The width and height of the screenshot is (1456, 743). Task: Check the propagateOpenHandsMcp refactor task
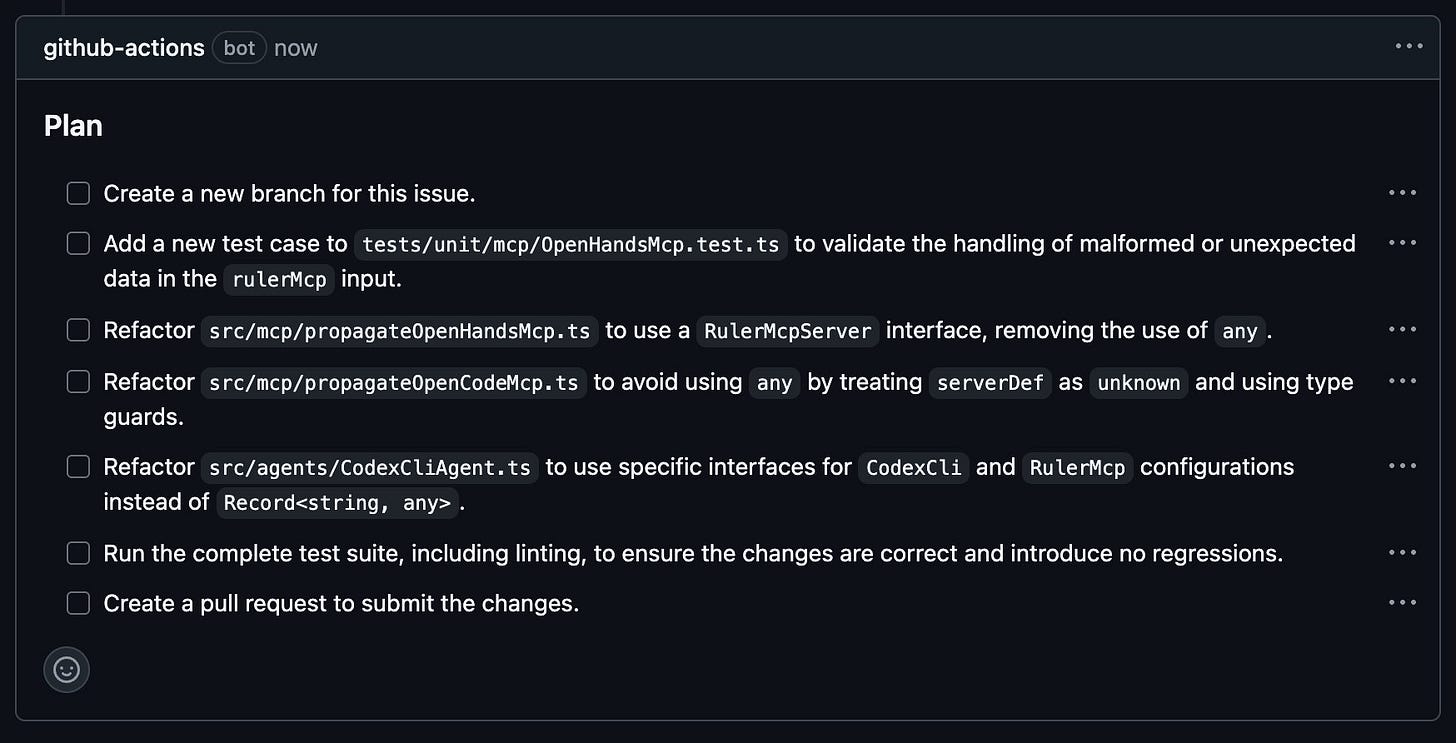click(78, 329)
